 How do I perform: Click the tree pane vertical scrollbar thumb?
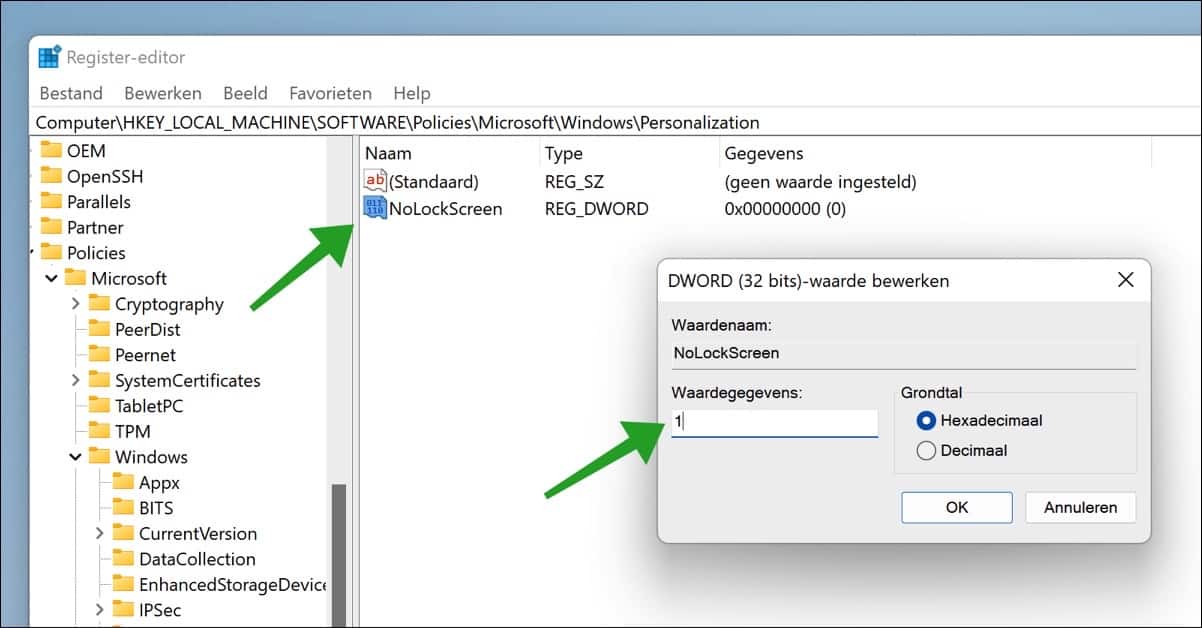[339, 555]
